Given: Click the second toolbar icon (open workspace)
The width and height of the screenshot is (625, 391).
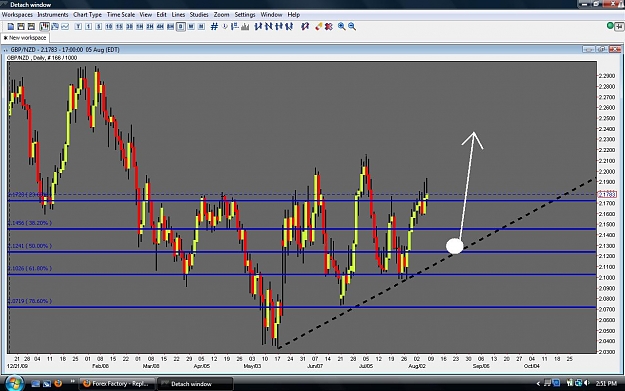Looking at the screenshot, I should [x=21, y=27].
